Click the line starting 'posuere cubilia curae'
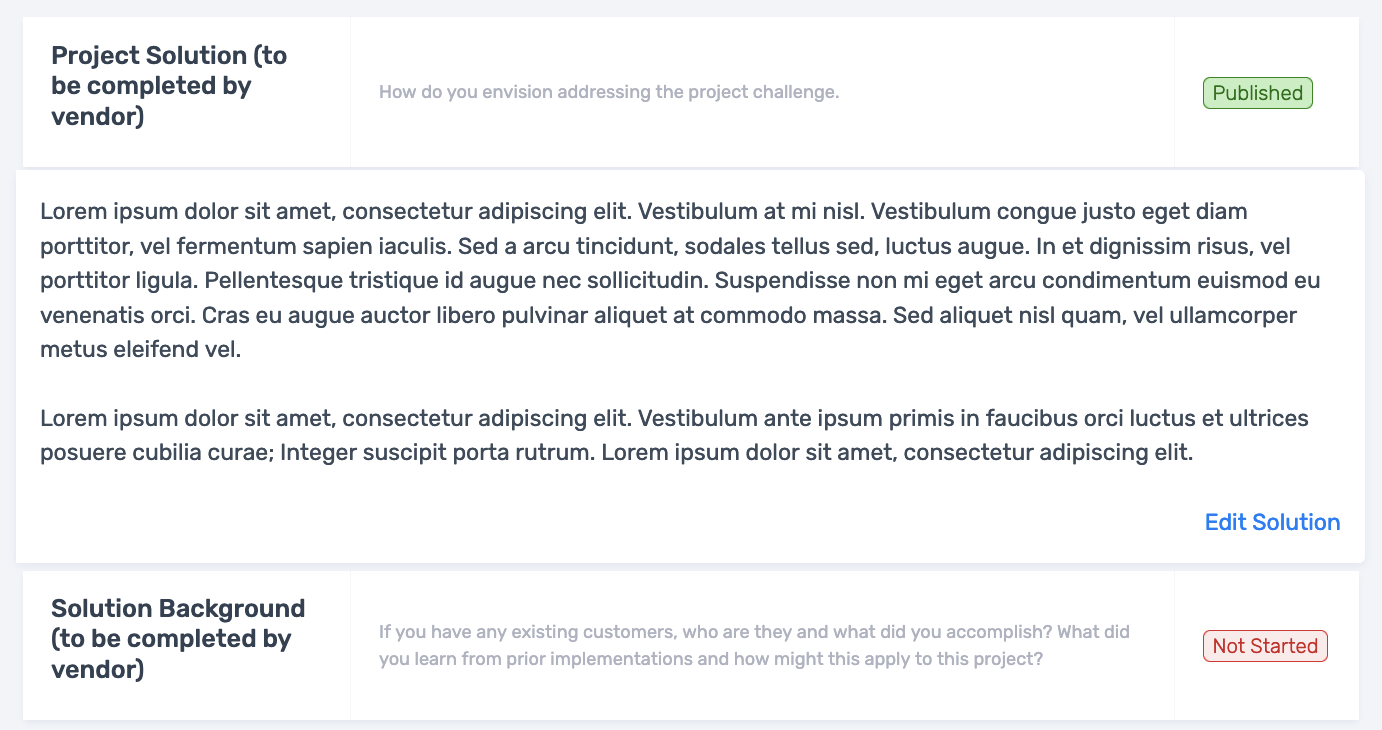 tap(617, 453)
